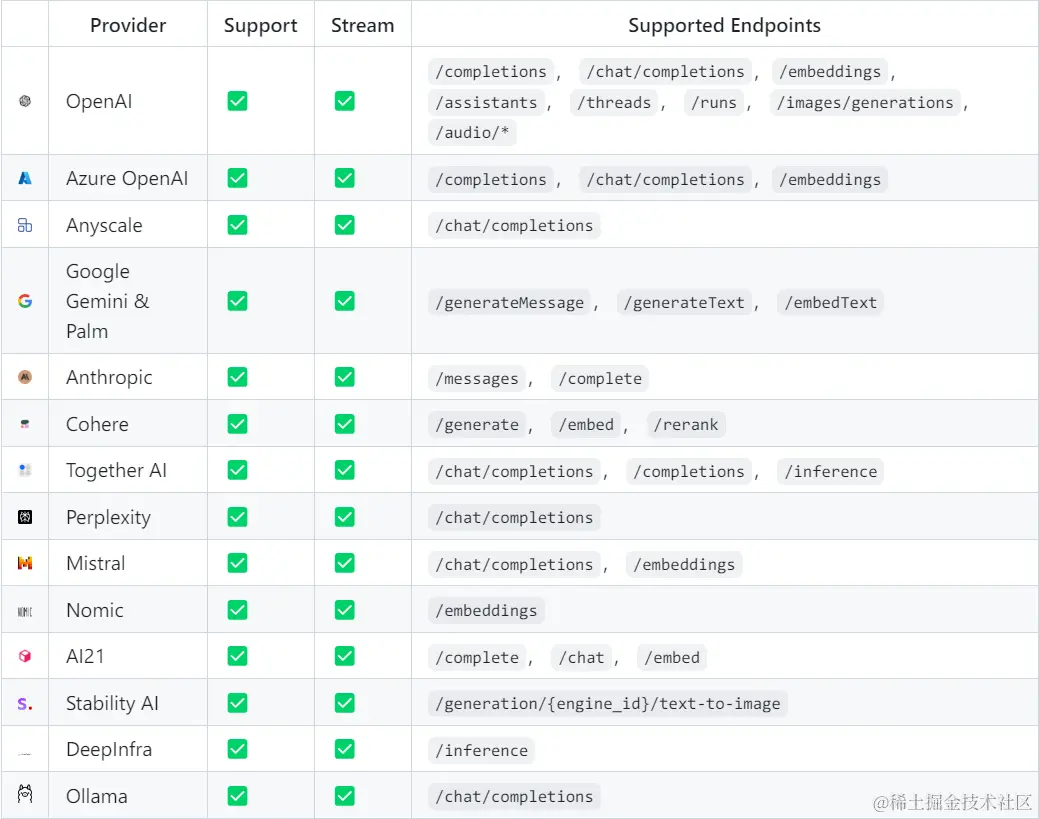Click AI21 Support checkmark
The width and height of the screenshot is (1039, 819).
[237, 656]
